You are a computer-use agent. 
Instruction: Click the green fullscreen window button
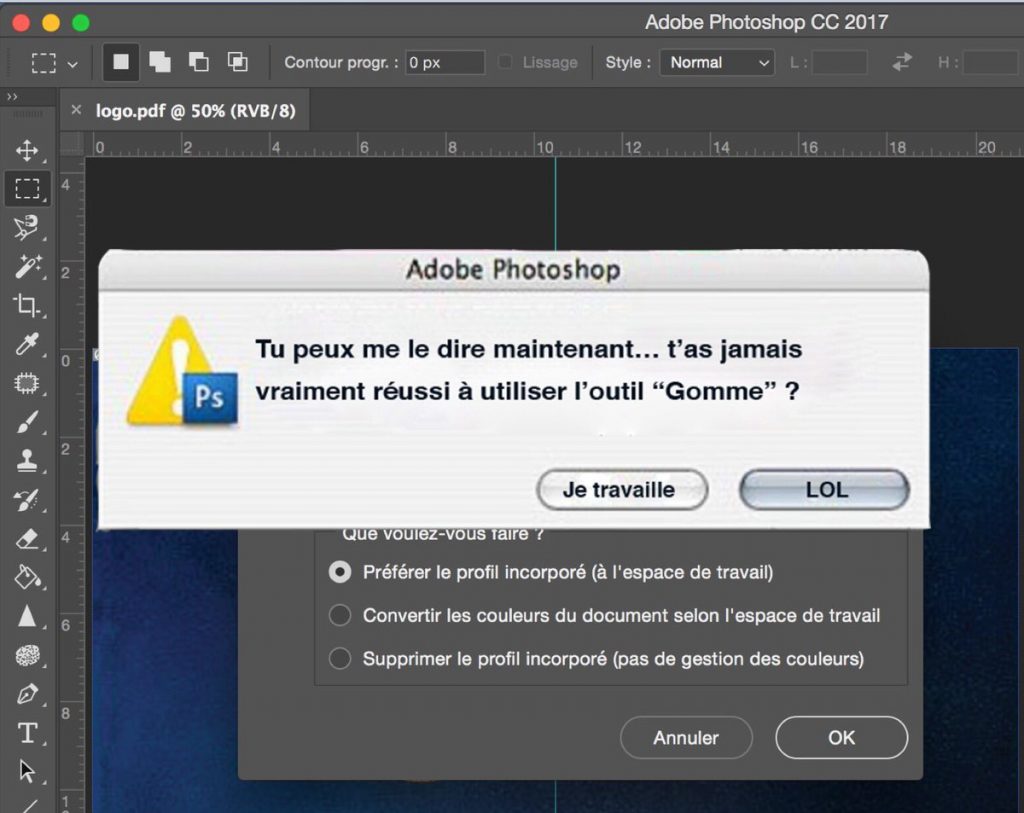click(81, 23)
